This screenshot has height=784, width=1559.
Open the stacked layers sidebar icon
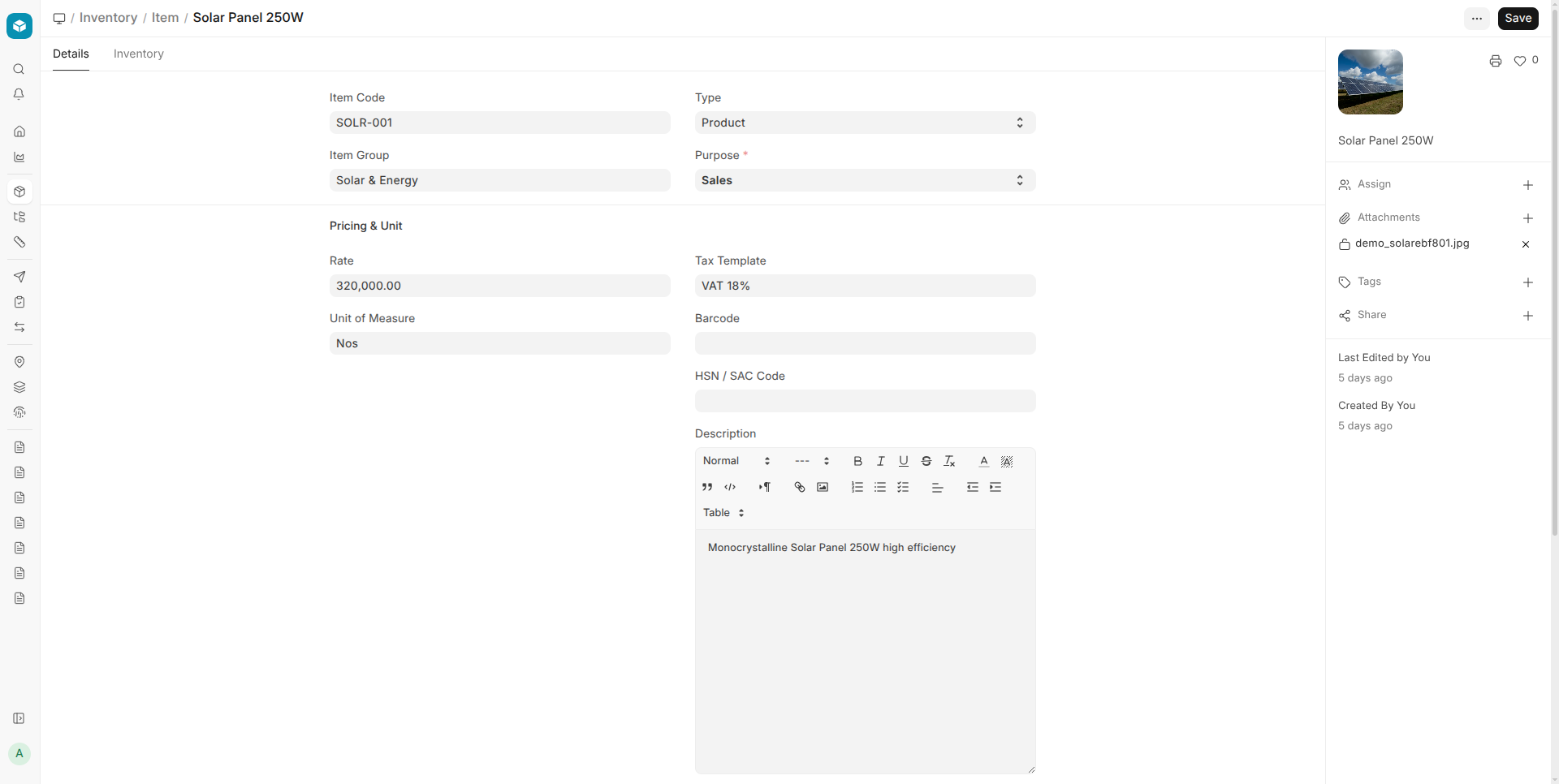point(19,387)
